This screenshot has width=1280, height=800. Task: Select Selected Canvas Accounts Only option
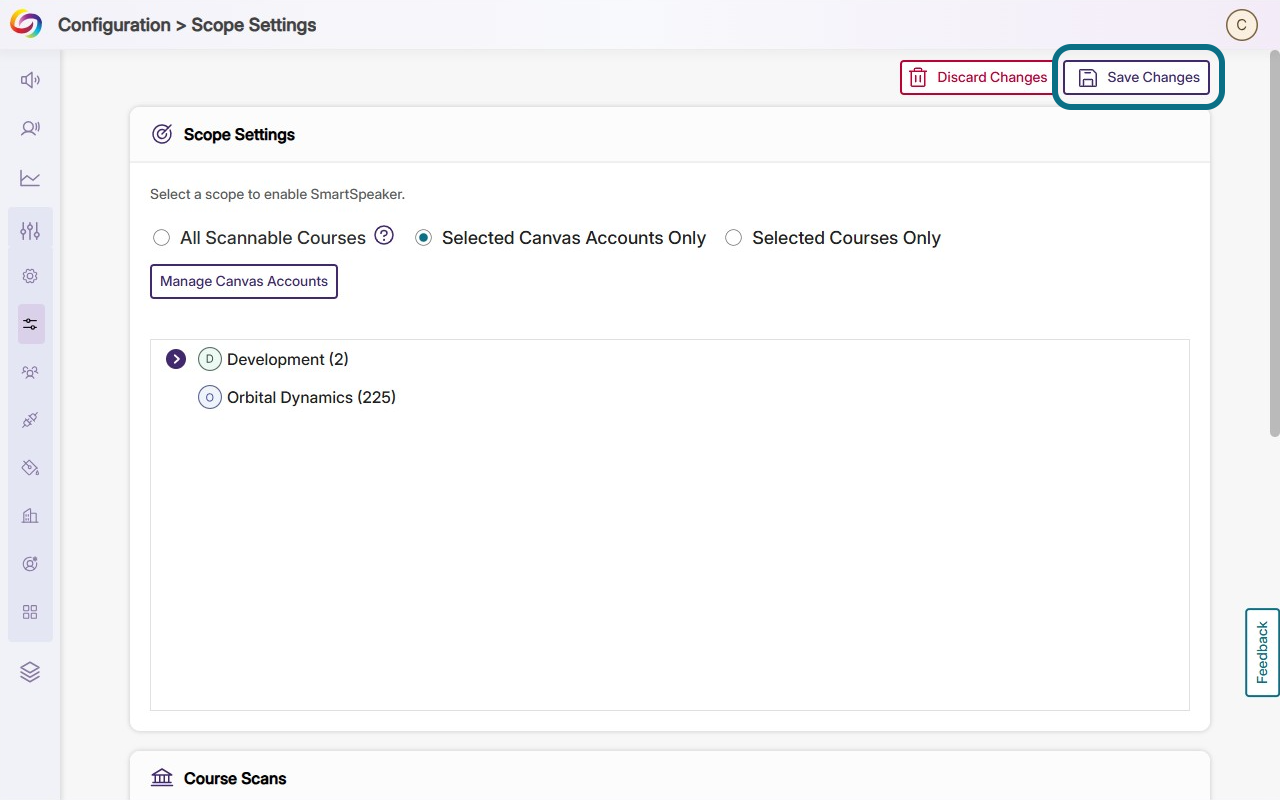point(423,238)
